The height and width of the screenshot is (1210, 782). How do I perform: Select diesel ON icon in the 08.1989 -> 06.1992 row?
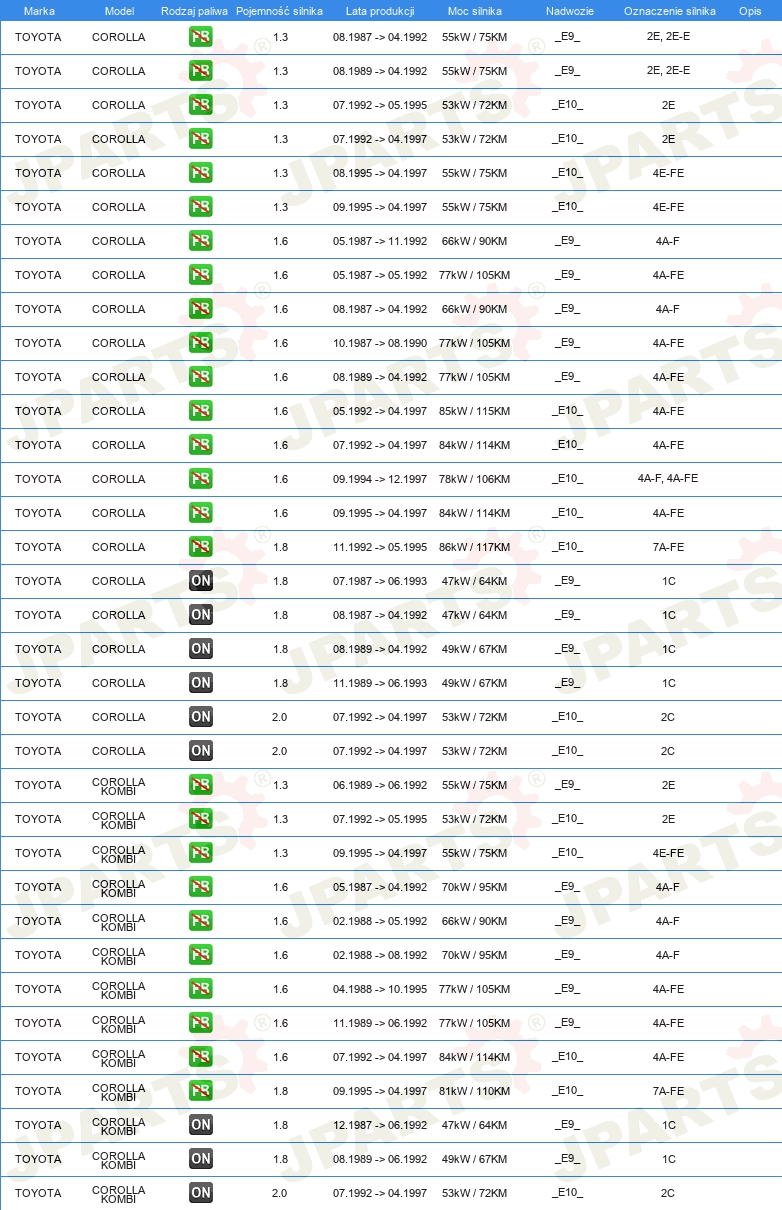click(201, 1159)
